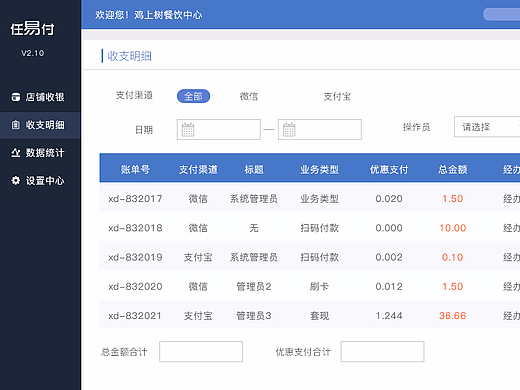This screenshot has width=520, height=390.
Task: Click the 收支明细 page heading
Action: click(130, 56)
